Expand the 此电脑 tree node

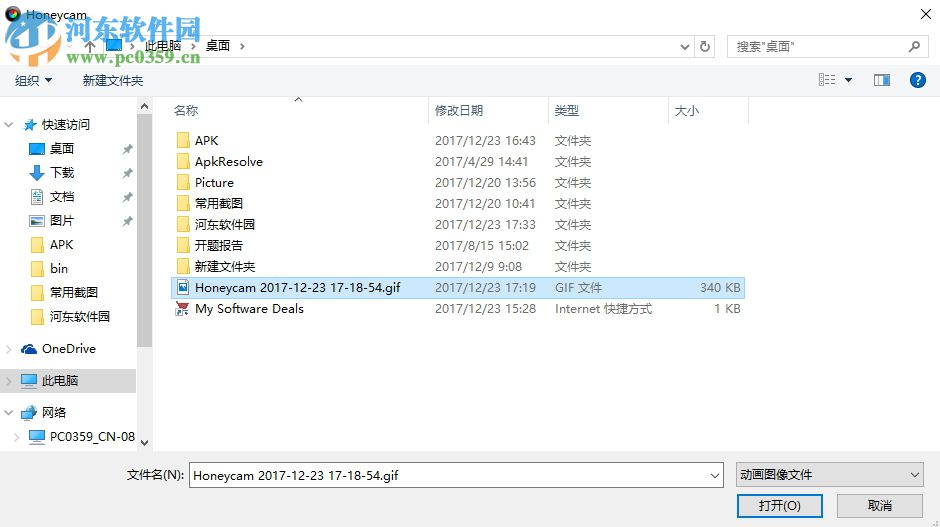click(x=8, y=381)
